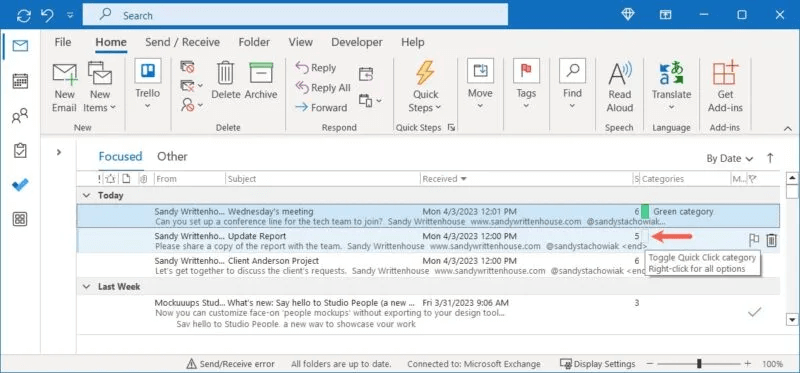Open the Calendar module in the sidebar
The image size is (800, 373).
coord(20,81)
